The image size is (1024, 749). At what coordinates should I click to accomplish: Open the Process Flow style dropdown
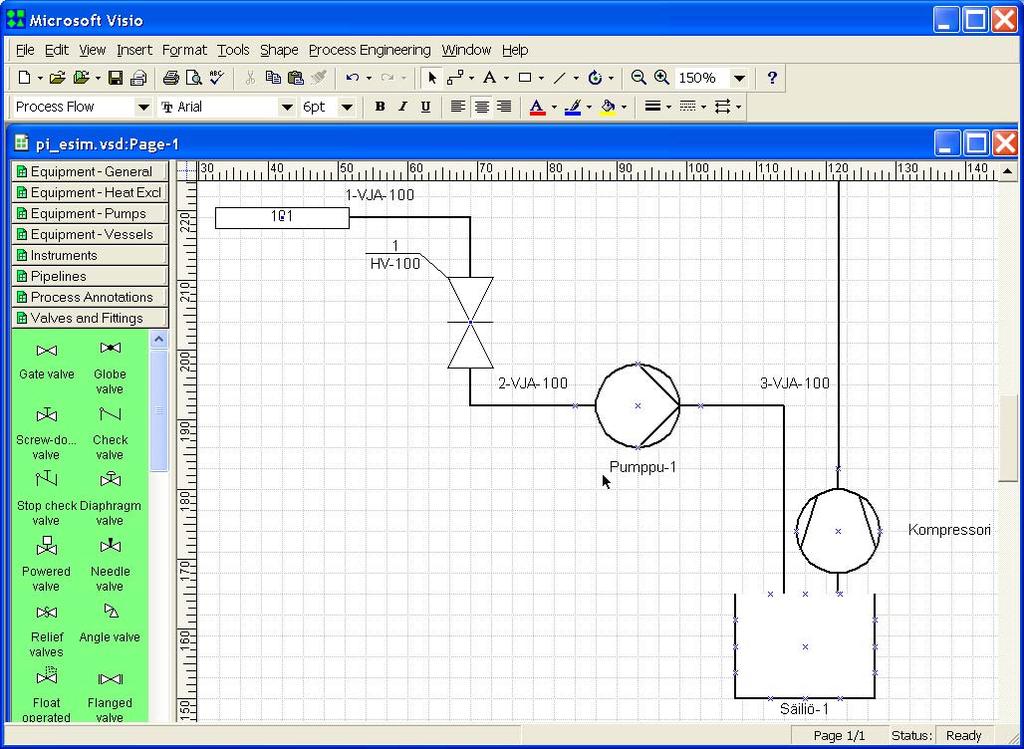tap(143, 107)
